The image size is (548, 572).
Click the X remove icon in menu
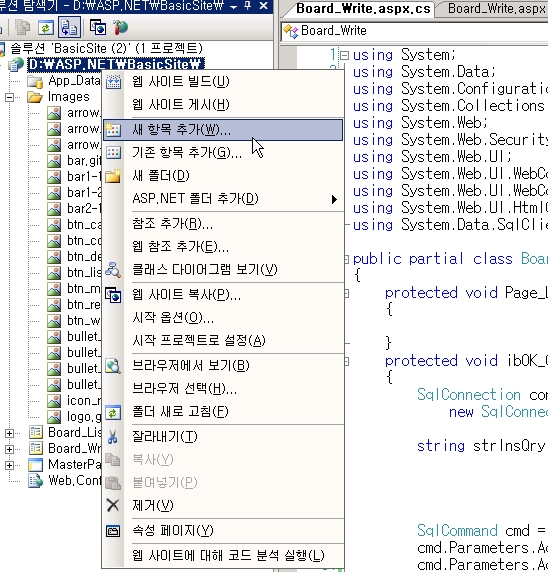point(113,506)
